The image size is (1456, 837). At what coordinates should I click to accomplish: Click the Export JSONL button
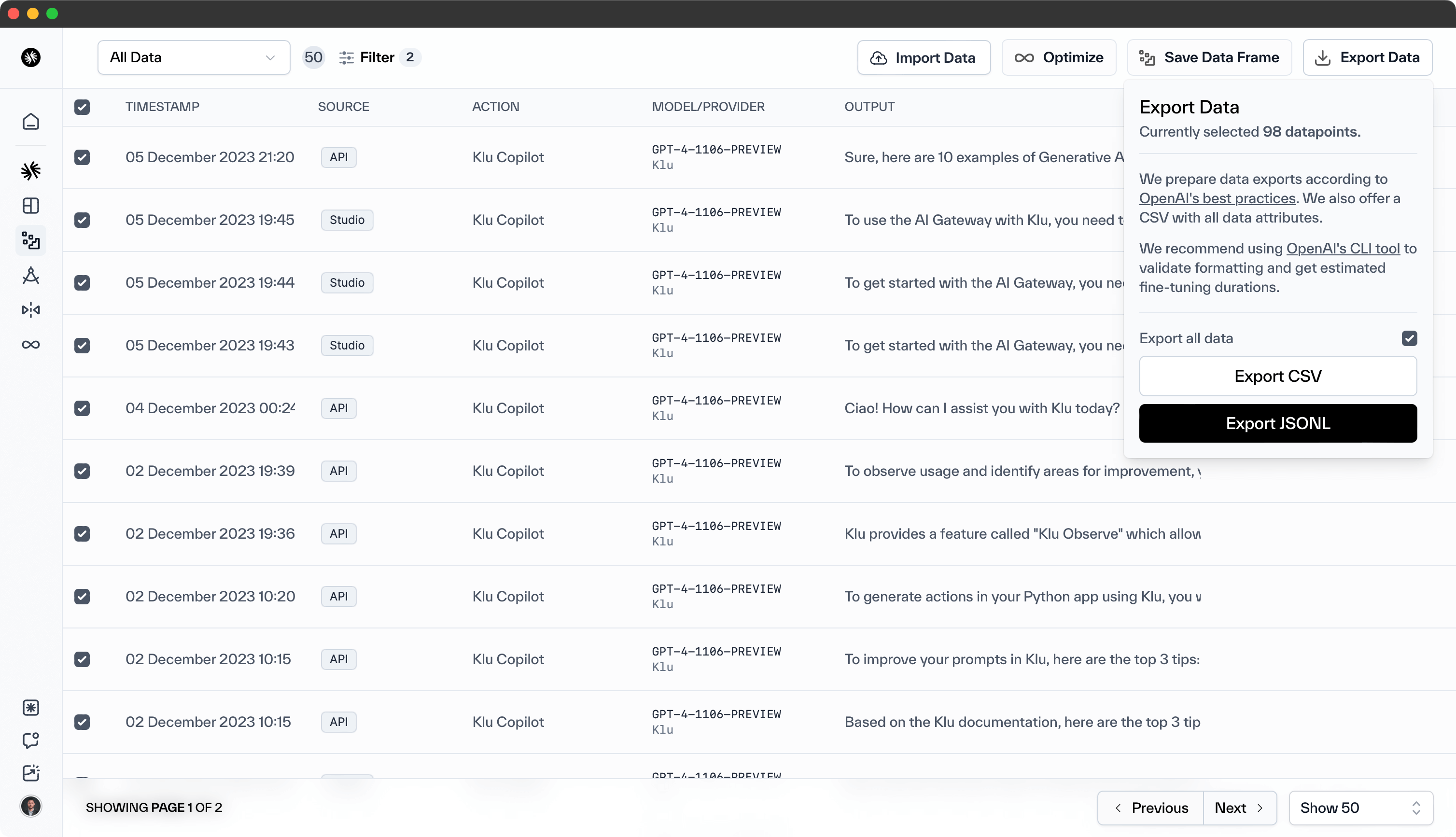click(x=1277, y=423)
